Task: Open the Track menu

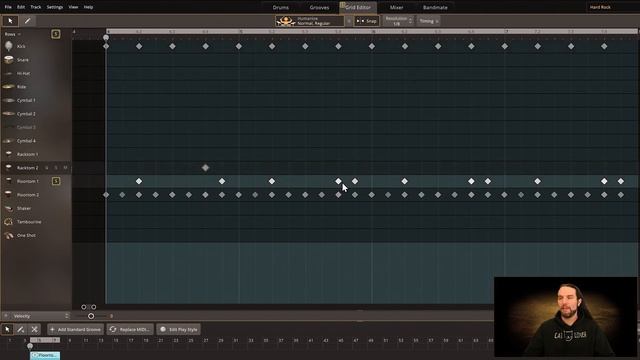Action: point(36,7)
